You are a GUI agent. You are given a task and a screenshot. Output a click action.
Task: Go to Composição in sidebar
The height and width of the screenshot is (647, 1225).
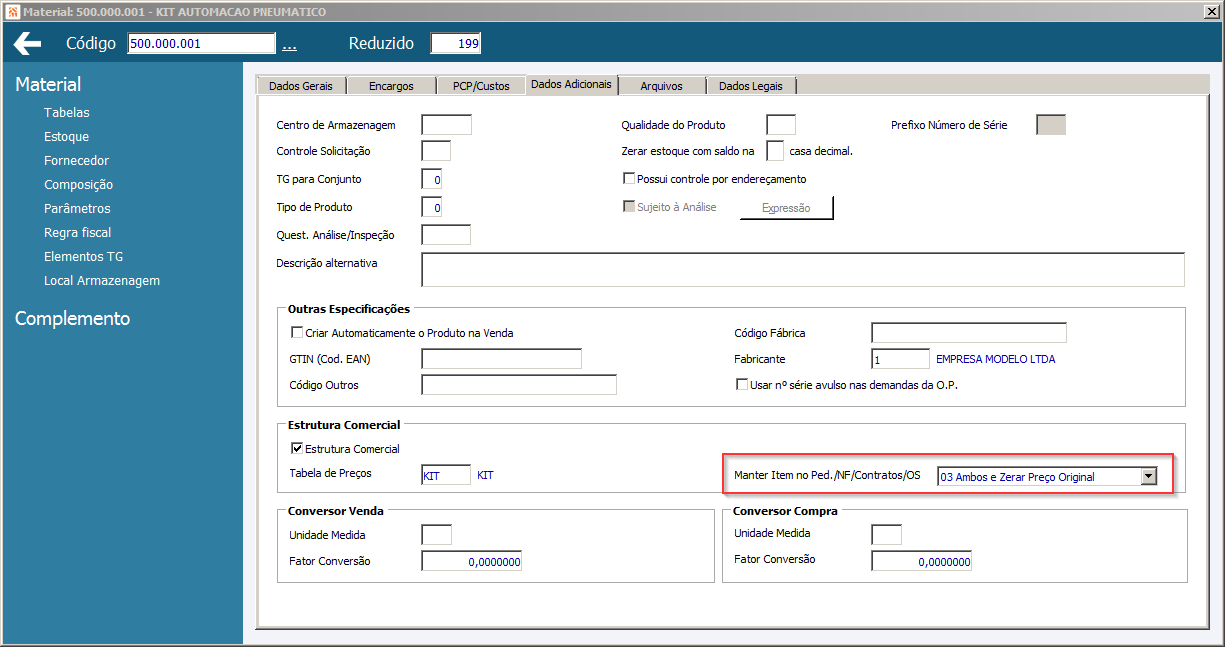[78, 185]
